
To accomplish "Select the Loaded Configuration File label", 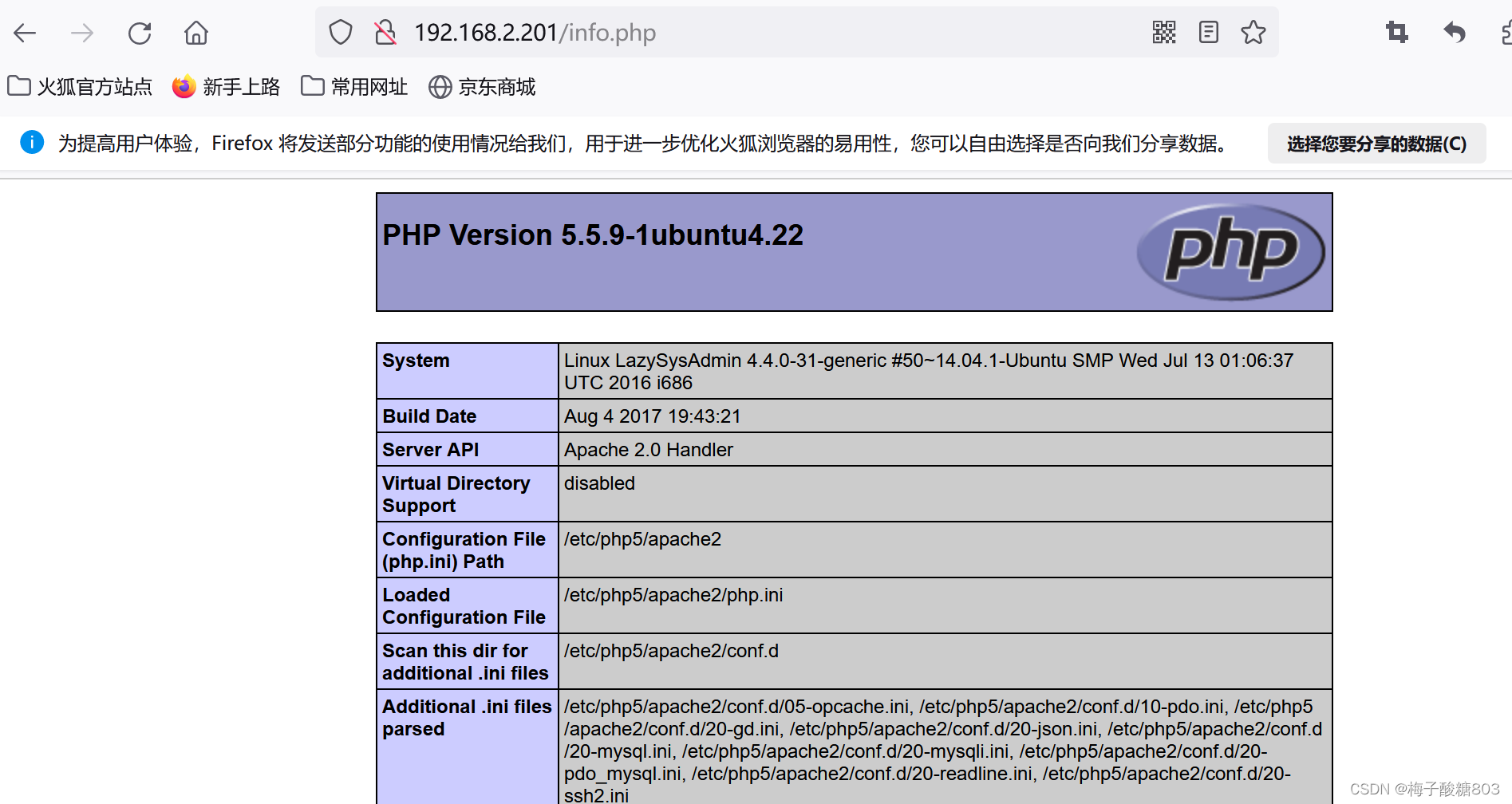I will pos(464,606).
